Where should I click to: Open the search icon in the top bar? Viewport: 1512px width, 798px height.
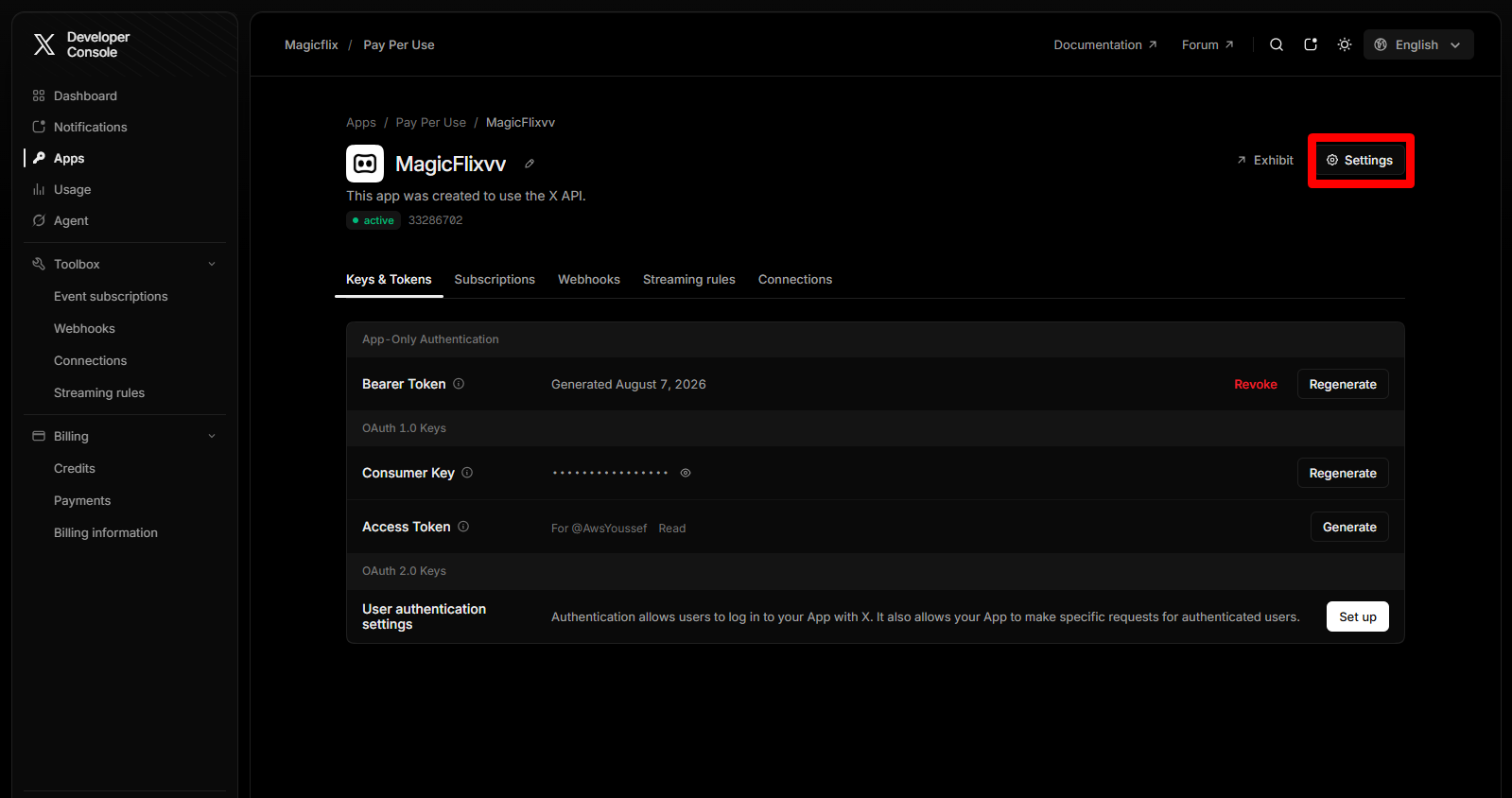1277,44
